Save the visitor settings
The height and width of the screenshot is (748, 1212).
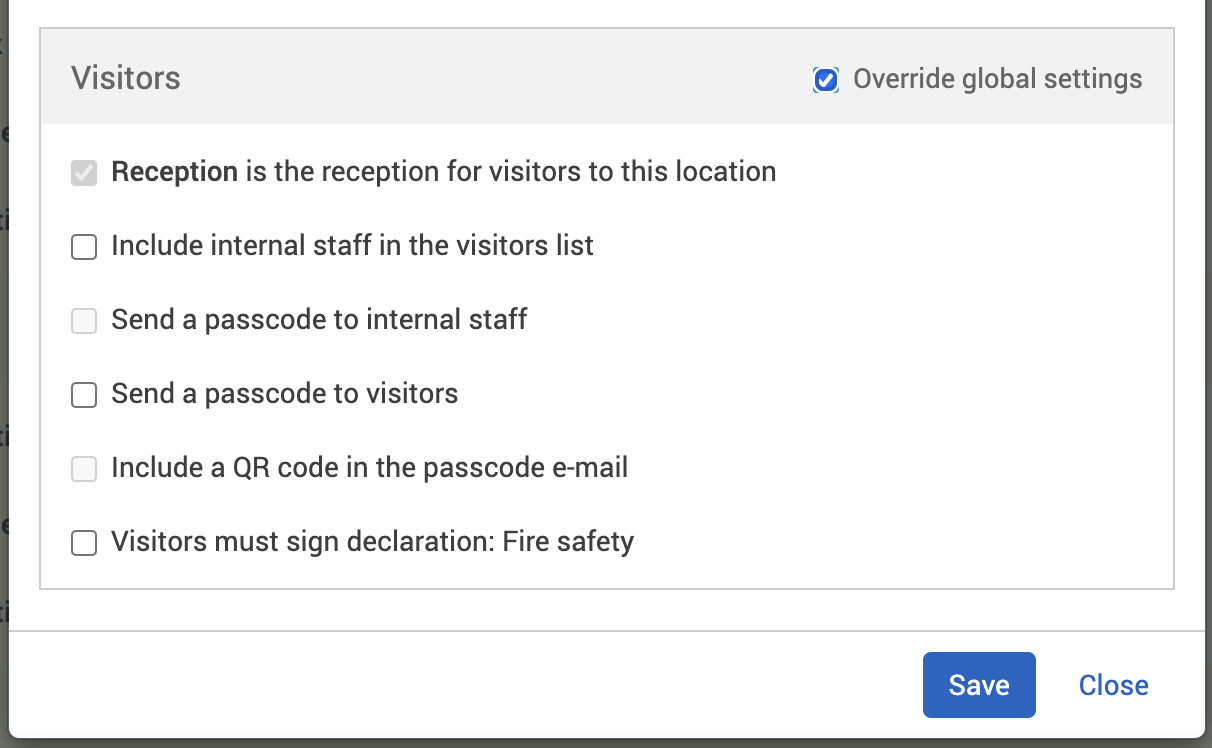[978, 685]
